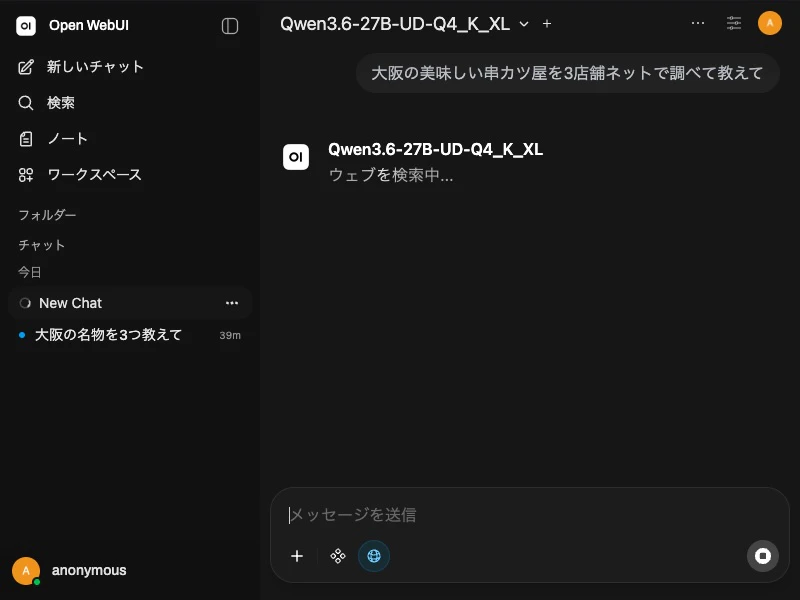Toggle the web search globe button
This screenshot has height=600, width=800.
[374, 556]
